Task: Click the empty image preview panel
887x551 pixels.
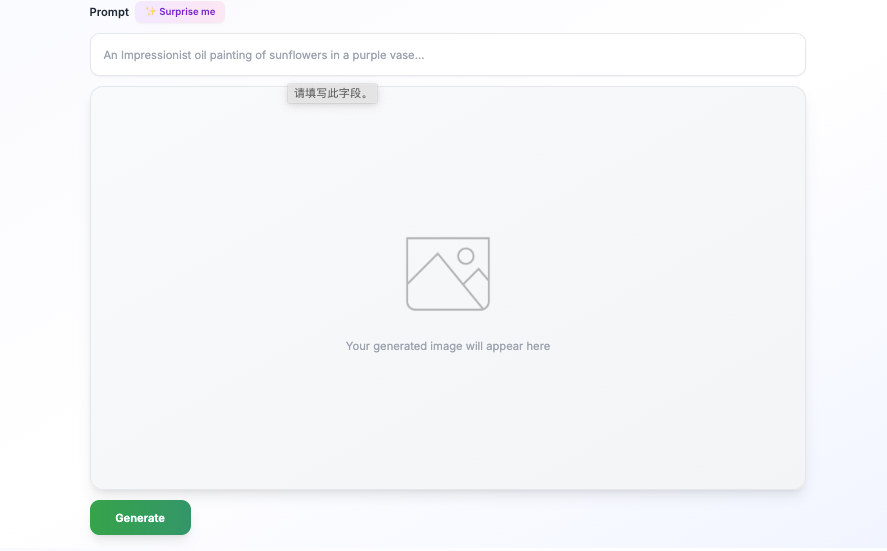Action: [x=447, y=420]
